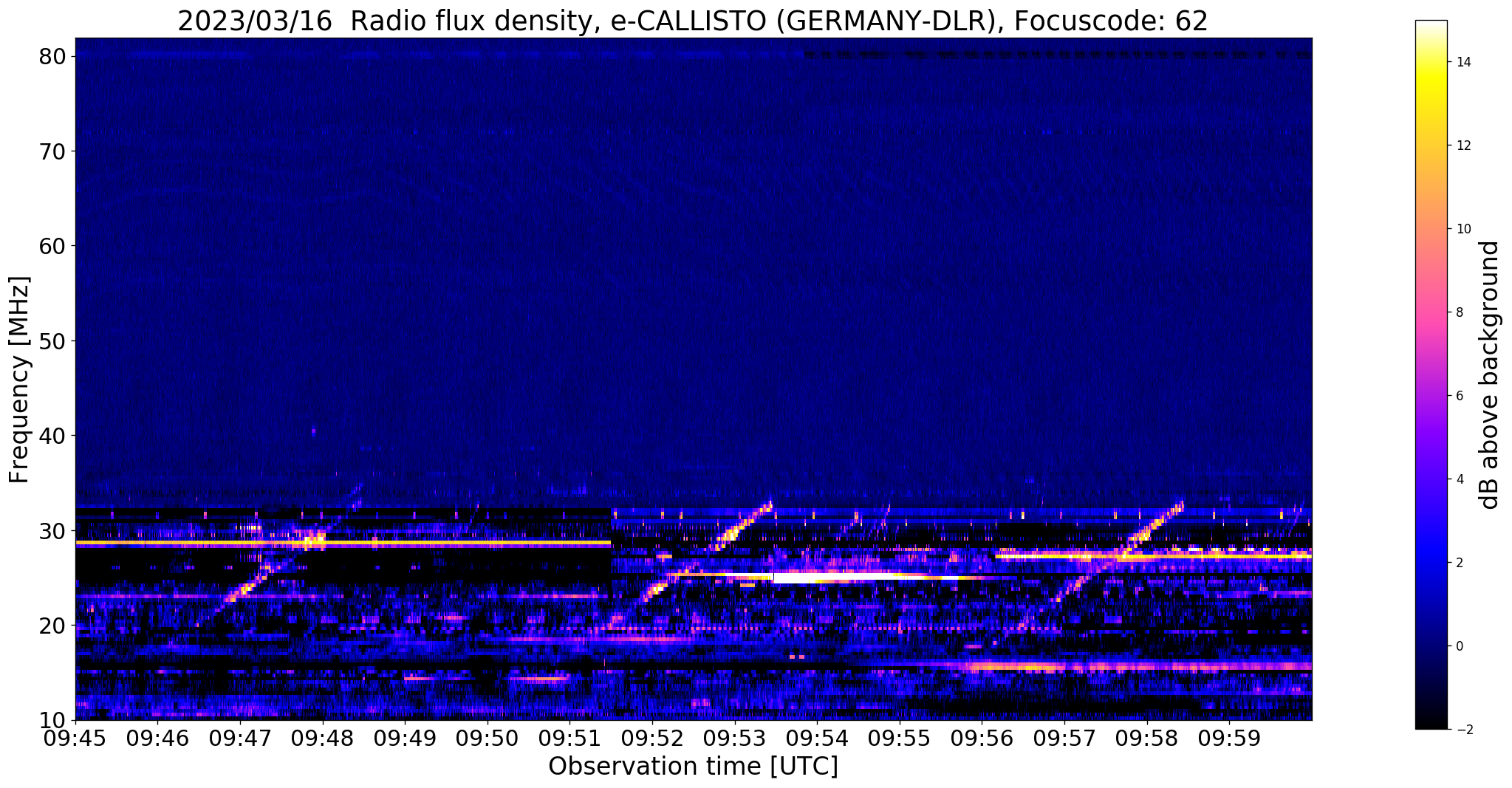This screenshot has width=1512, height=788.
Task: Click the colorbar tick value 0
Action: (x=1459, y=646)
